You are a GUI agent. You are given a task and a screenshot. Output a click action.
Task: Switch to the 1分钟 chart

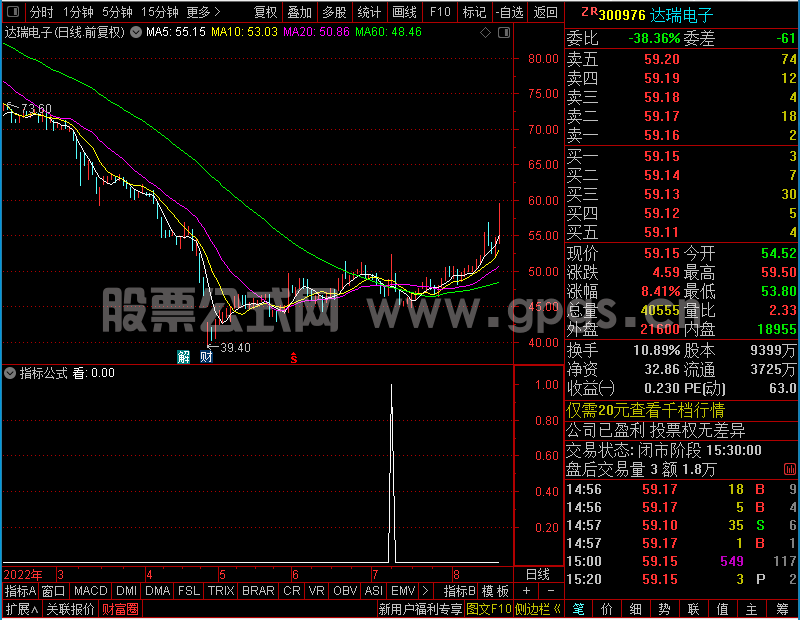pyautogui.click(x=78, y=12)
